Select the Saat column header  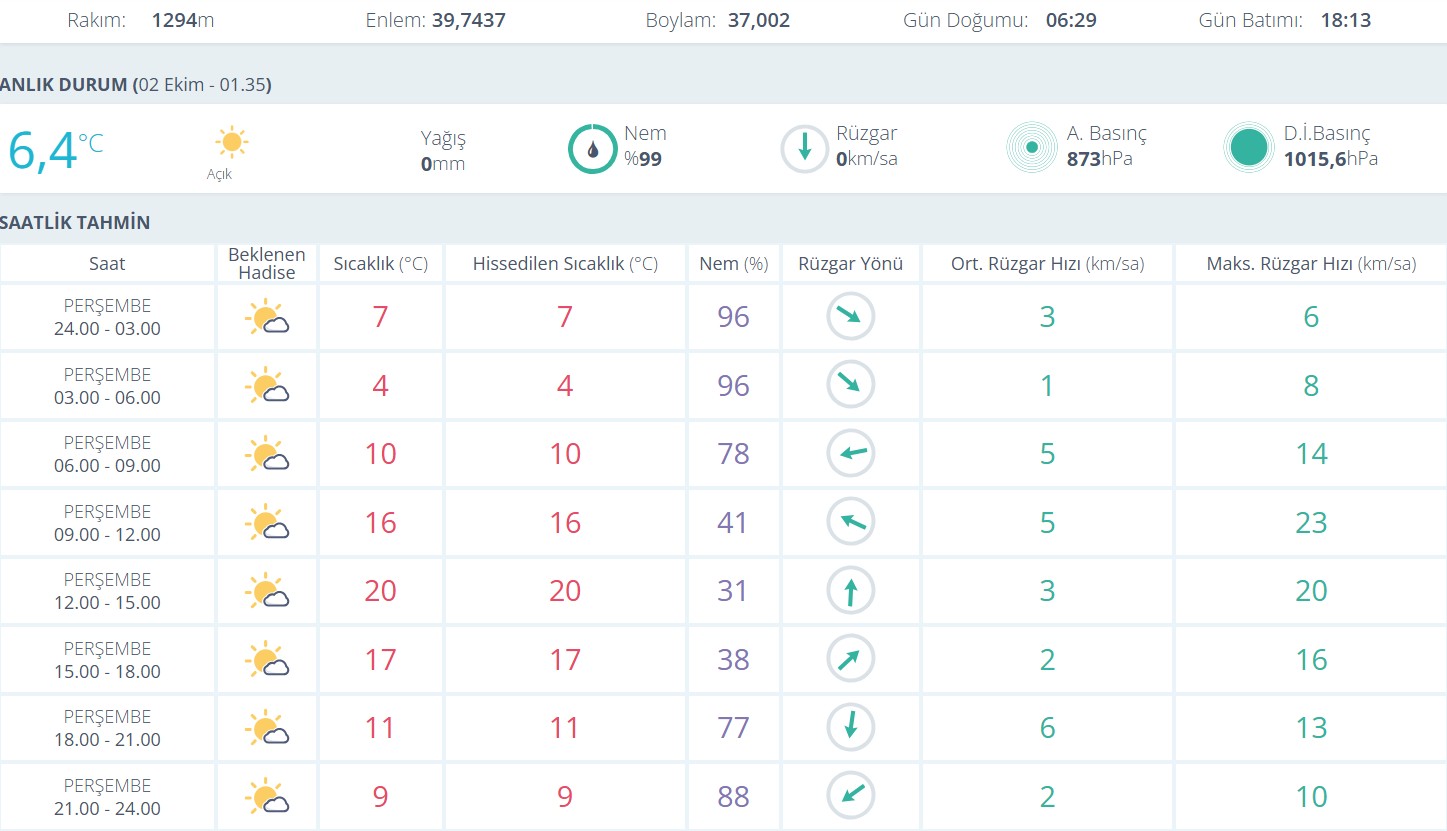coord(107,264)
